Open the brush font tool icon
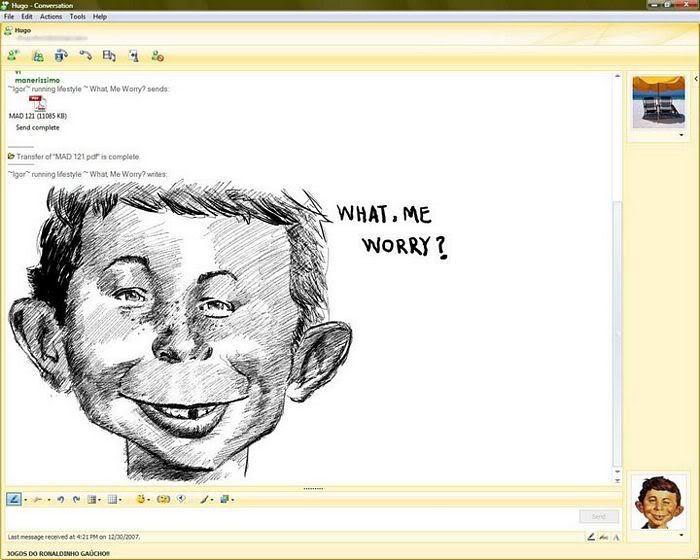This screenshot has height=560, width=700. click(204, 499)
